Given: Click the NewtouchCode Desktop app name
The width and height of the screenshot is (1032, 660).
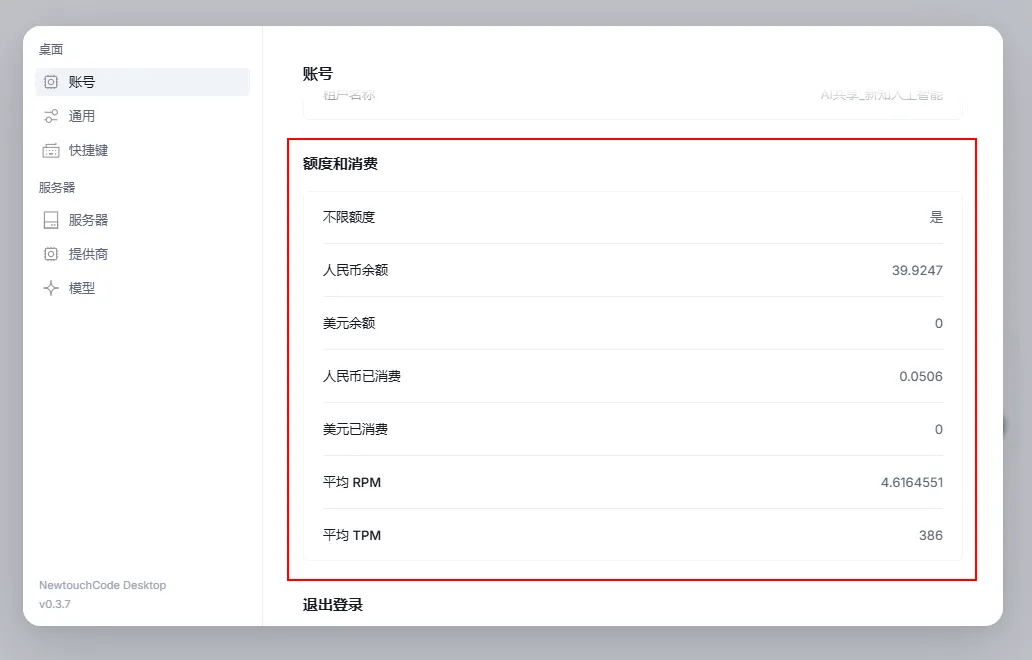Looking at the screenshot, I should [103, 585].
